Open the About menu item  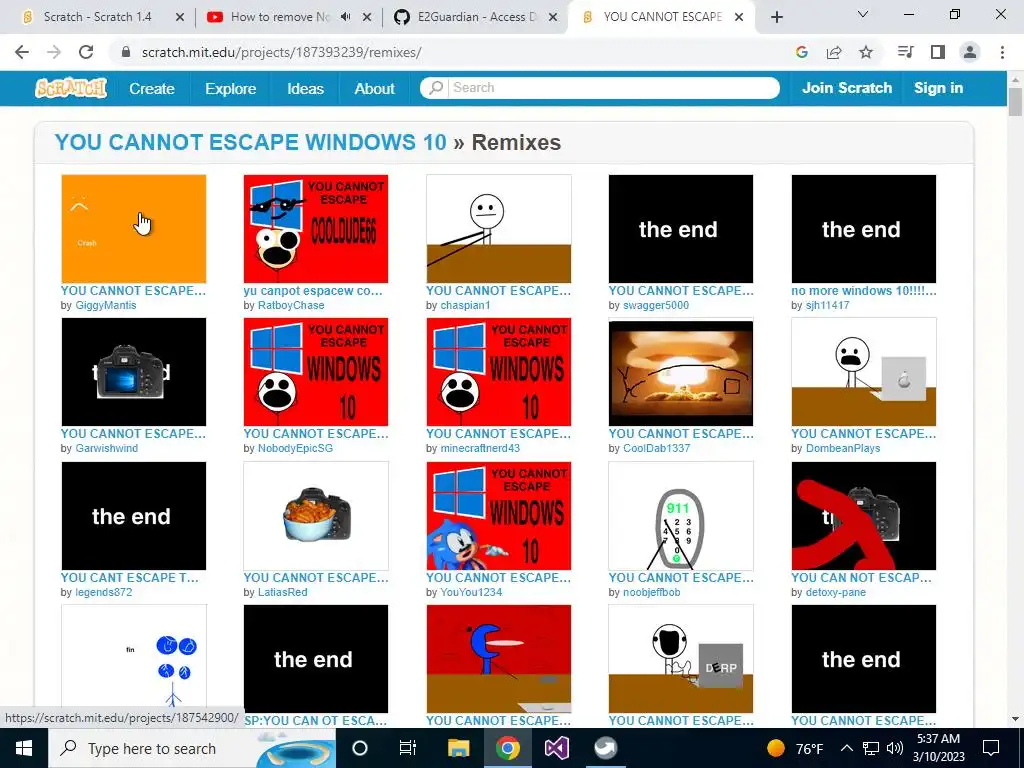pyautogui.click(x=374, y=89)
